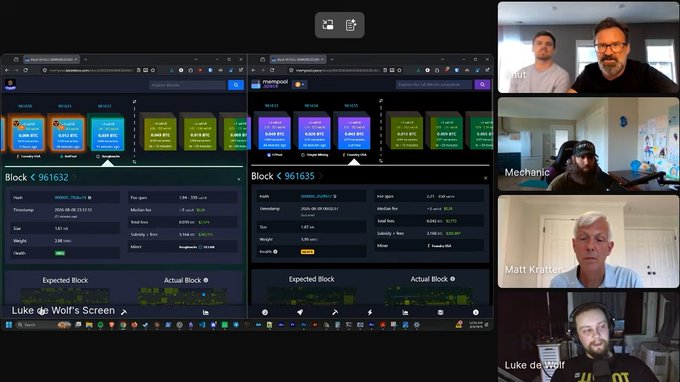Expand tab list dropdown in left browser
This screenshot has width=680, height=382.
tap(196, 59)
